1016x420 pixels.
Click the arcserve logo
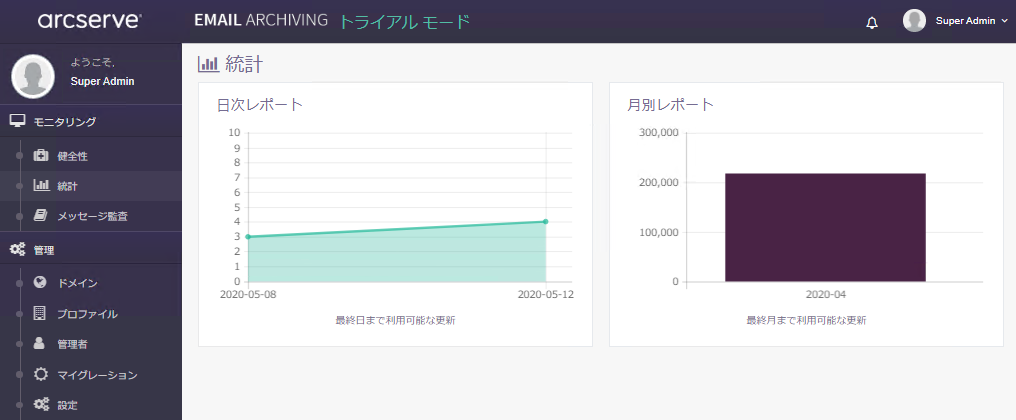pos(89,21)
